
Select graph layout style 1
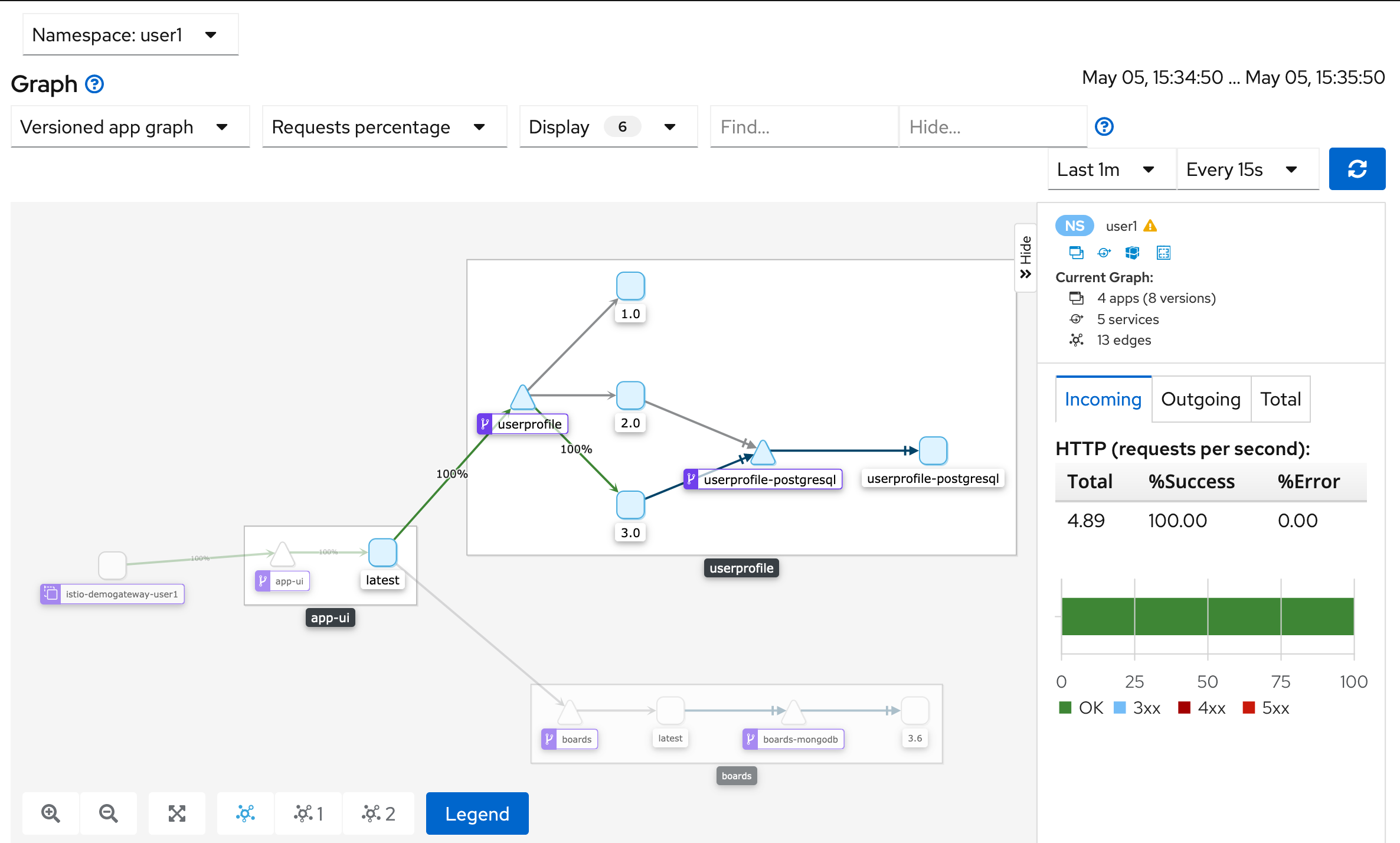pos(309,813)
